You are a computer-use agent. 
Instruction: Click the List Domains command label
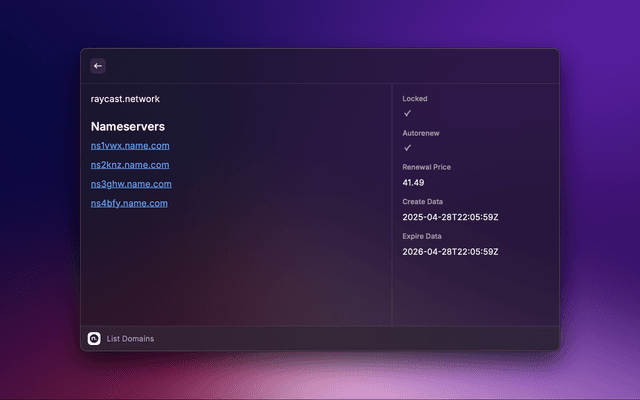click(130, 339)
